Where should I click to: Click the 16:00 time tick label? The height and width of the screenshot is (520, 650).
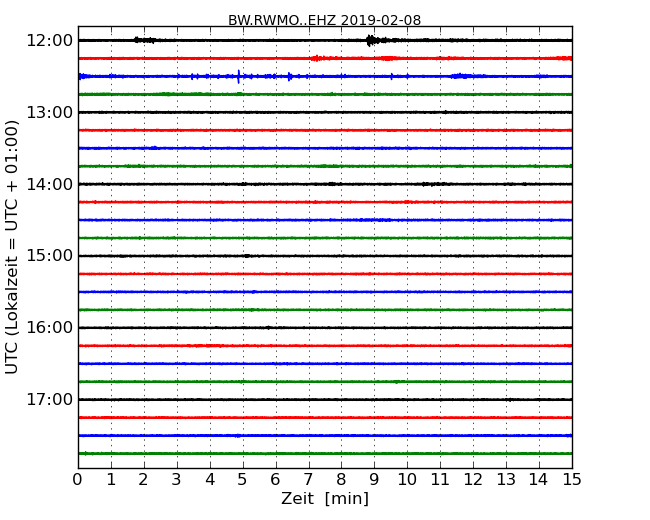49,328
